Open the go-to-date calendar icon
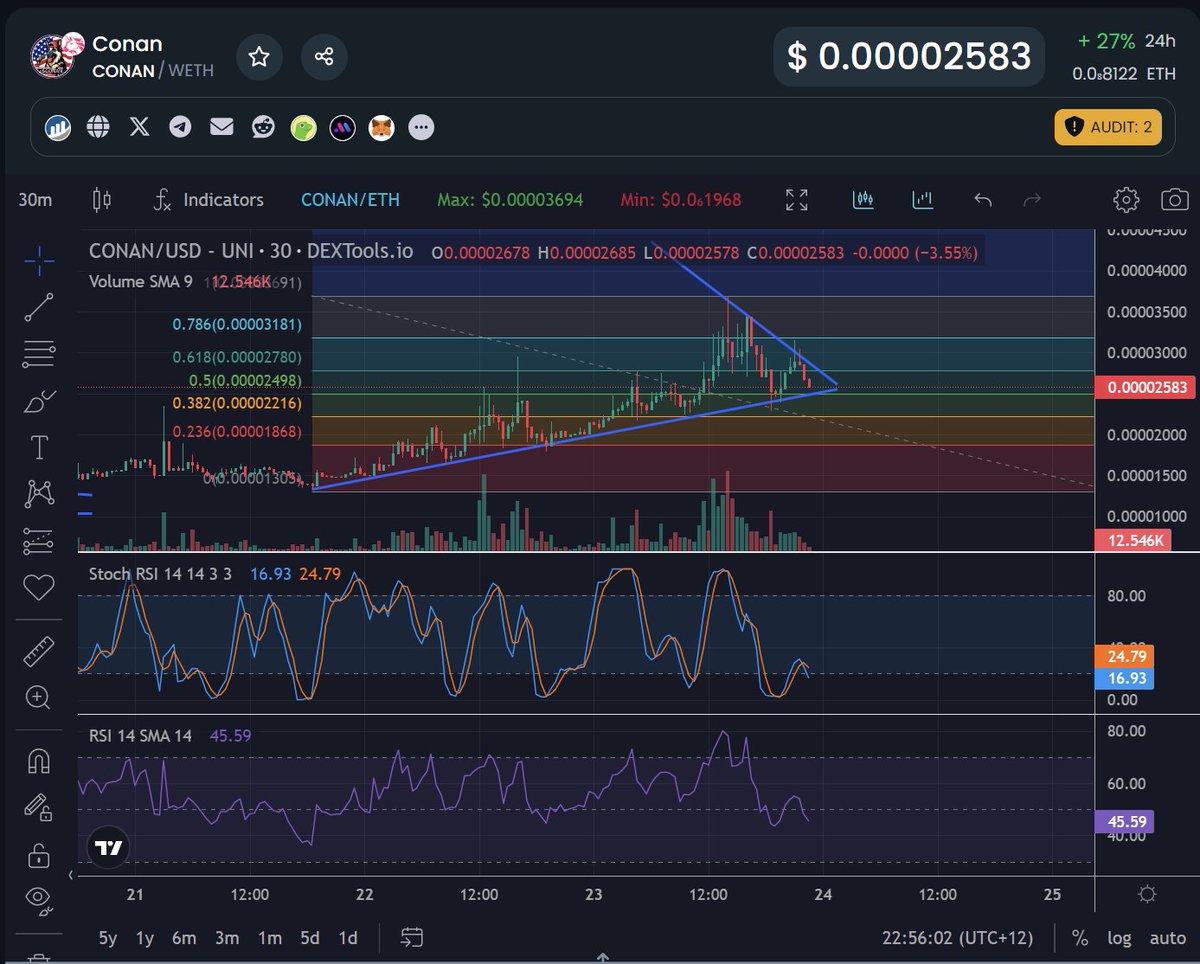 (412, 938)
